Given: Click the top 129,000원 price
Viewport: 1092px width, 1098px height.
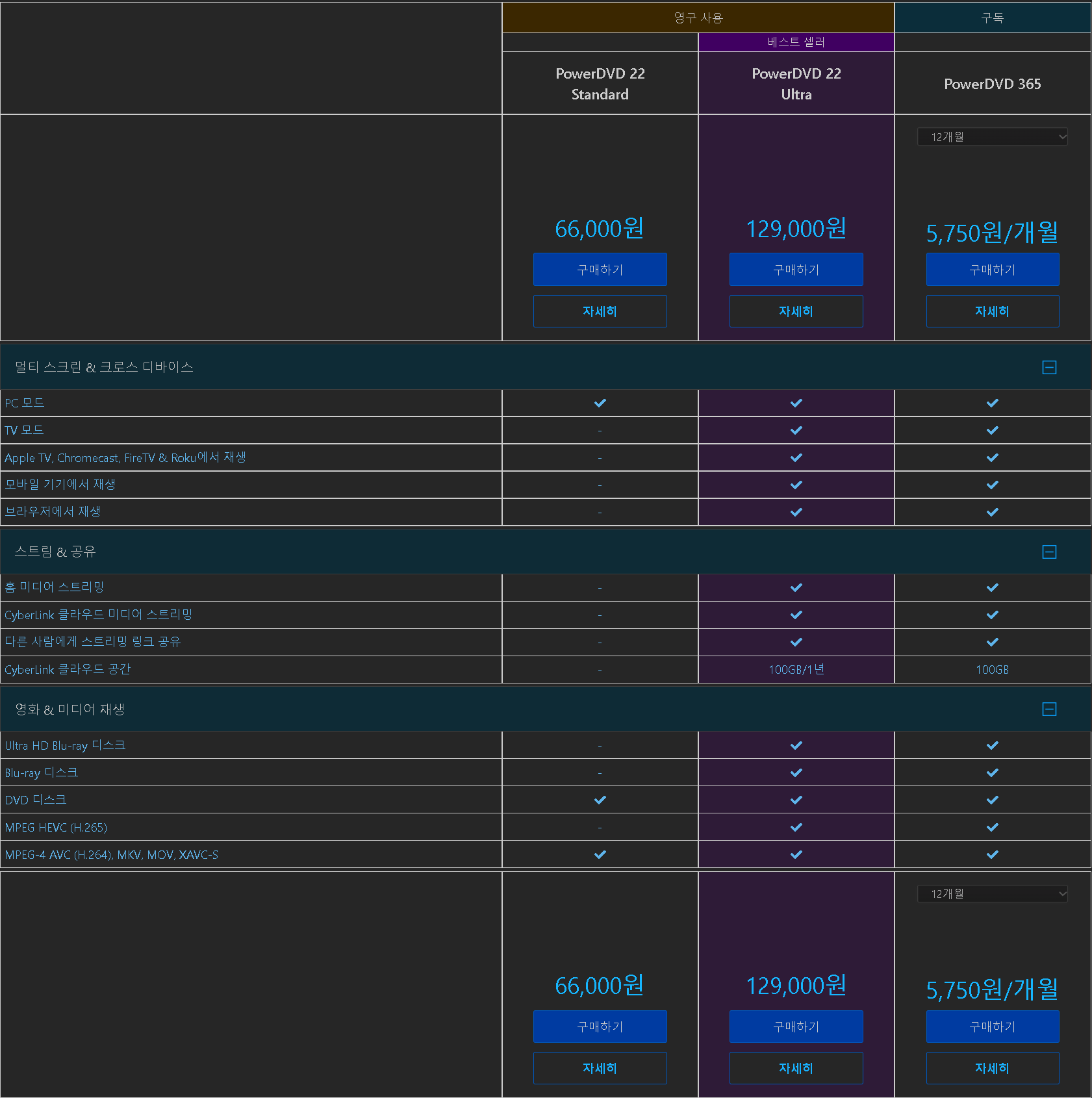Looking at the screenshot, I should coord(796,229).
